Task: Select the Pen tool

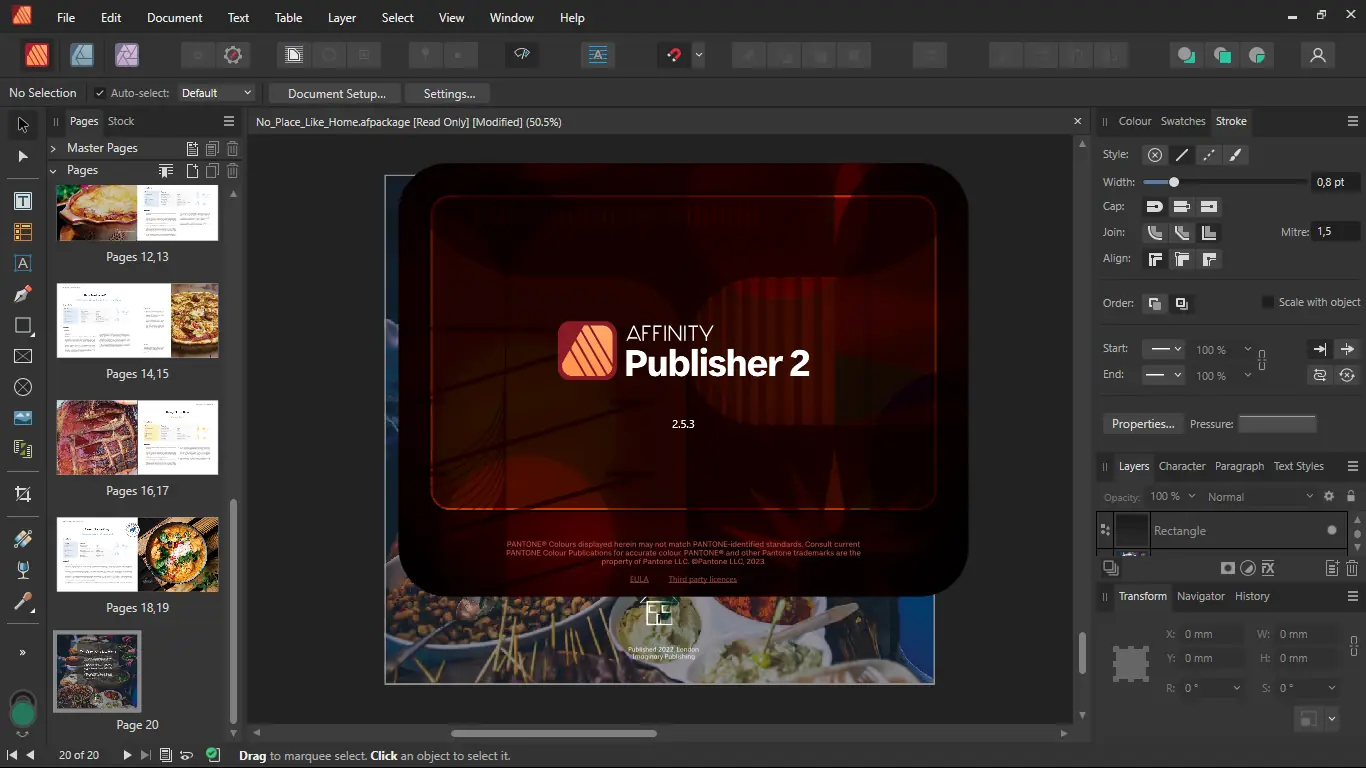Action: pyautogui.click(x=22, y=294)
